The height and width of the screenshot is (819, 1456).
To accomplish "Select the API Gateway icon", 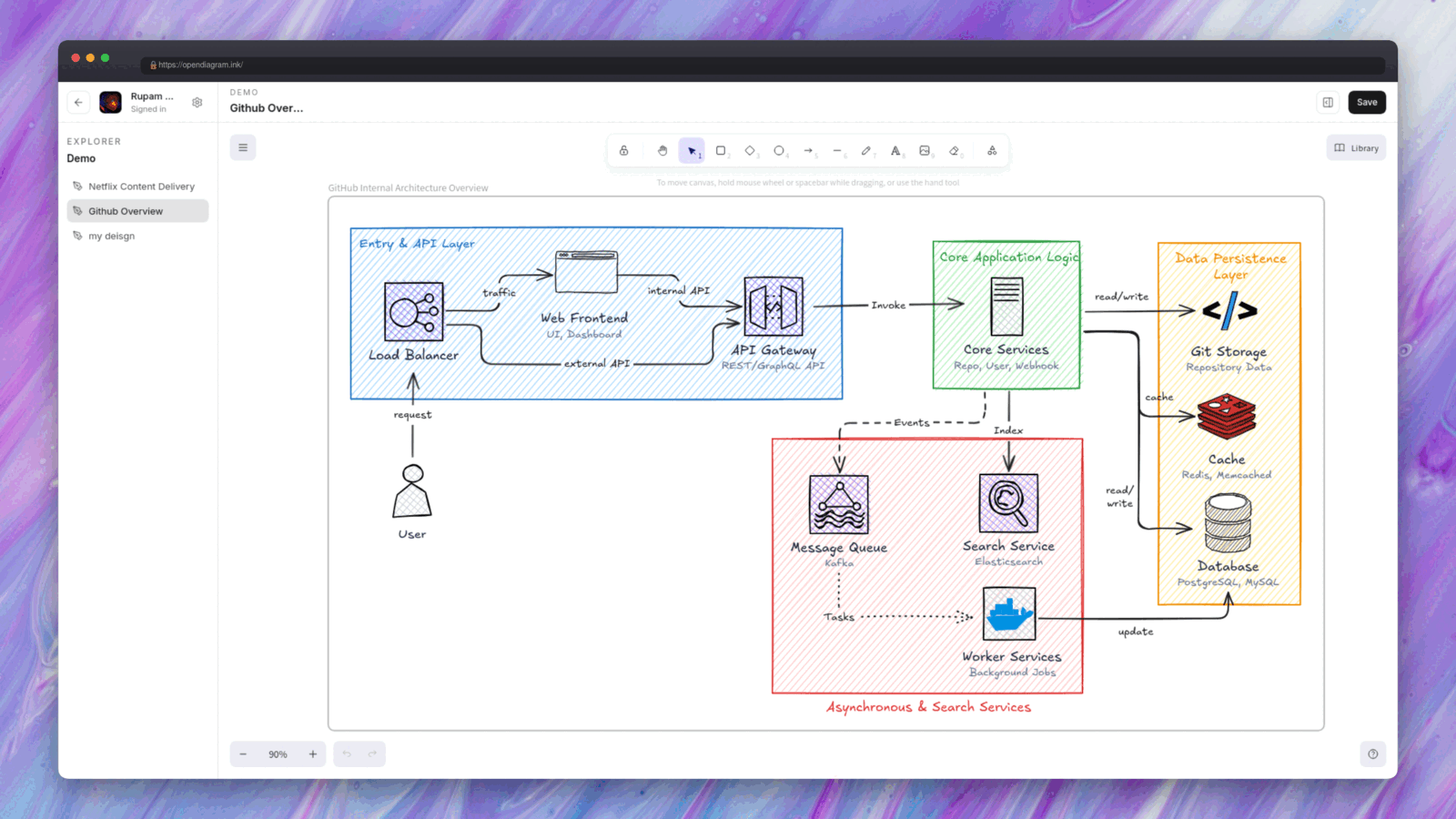I will coord(773,307).
